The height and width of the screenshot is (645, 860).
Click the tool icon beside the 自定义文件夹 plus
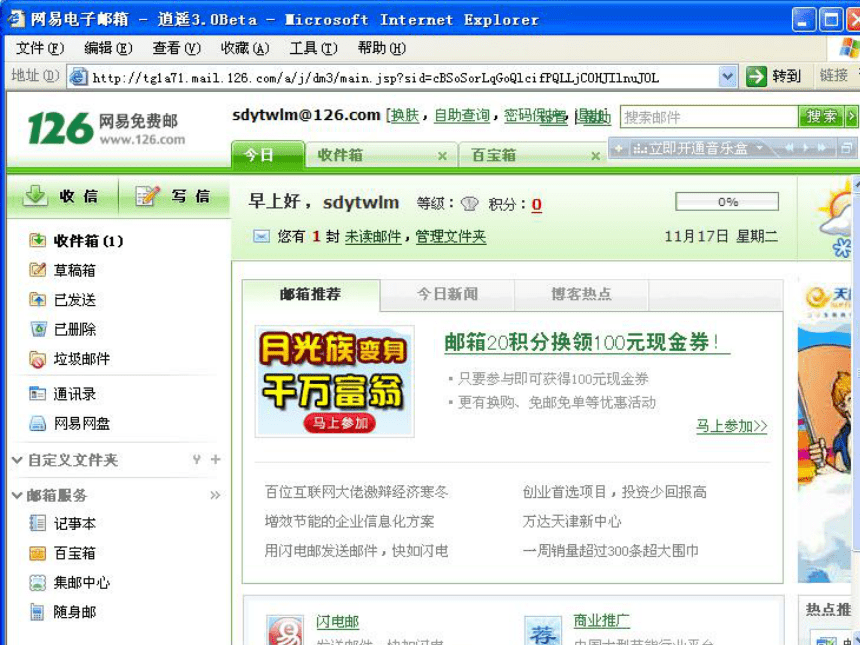coord(196,460)
